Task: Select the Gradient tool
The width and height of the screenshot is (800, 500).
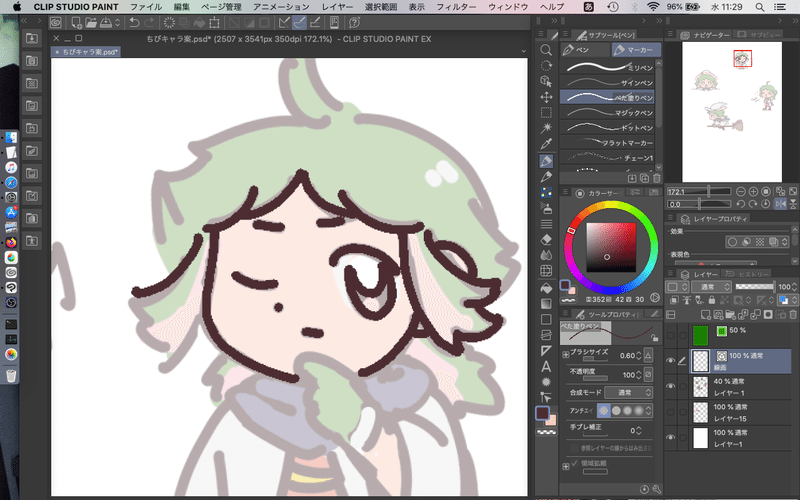Action: click(x=546, y=304)
